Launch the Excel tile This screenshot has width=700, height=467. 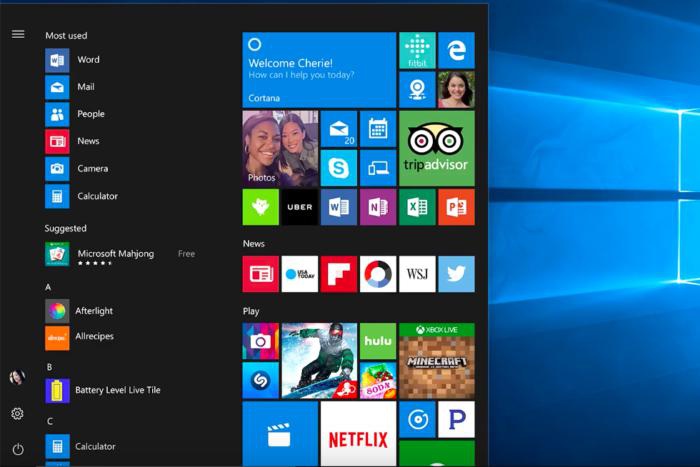(417, 207)
